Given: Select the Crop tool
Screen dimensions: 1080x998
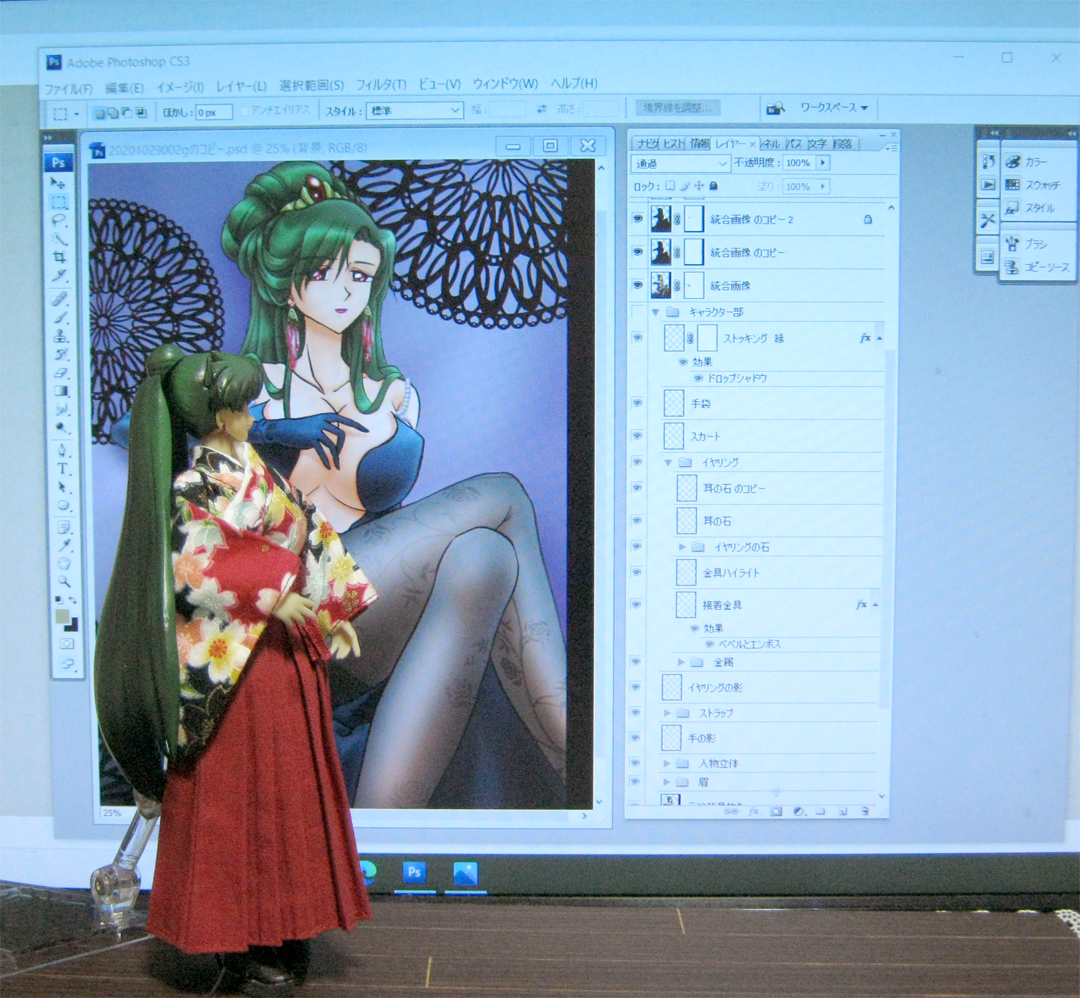Looking at the screenshot, I should [x=59, y=257].
